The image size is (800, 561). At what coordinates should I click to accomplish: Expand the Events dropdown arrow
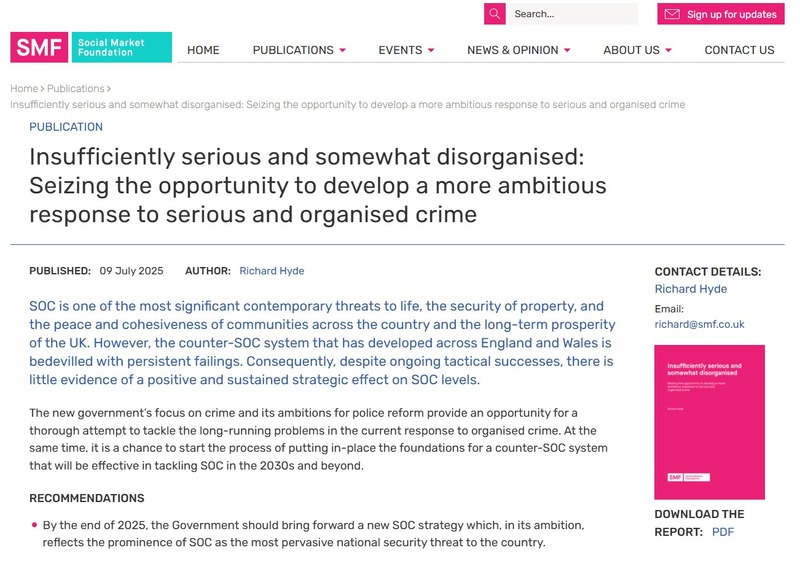click(x=431, y=50)
